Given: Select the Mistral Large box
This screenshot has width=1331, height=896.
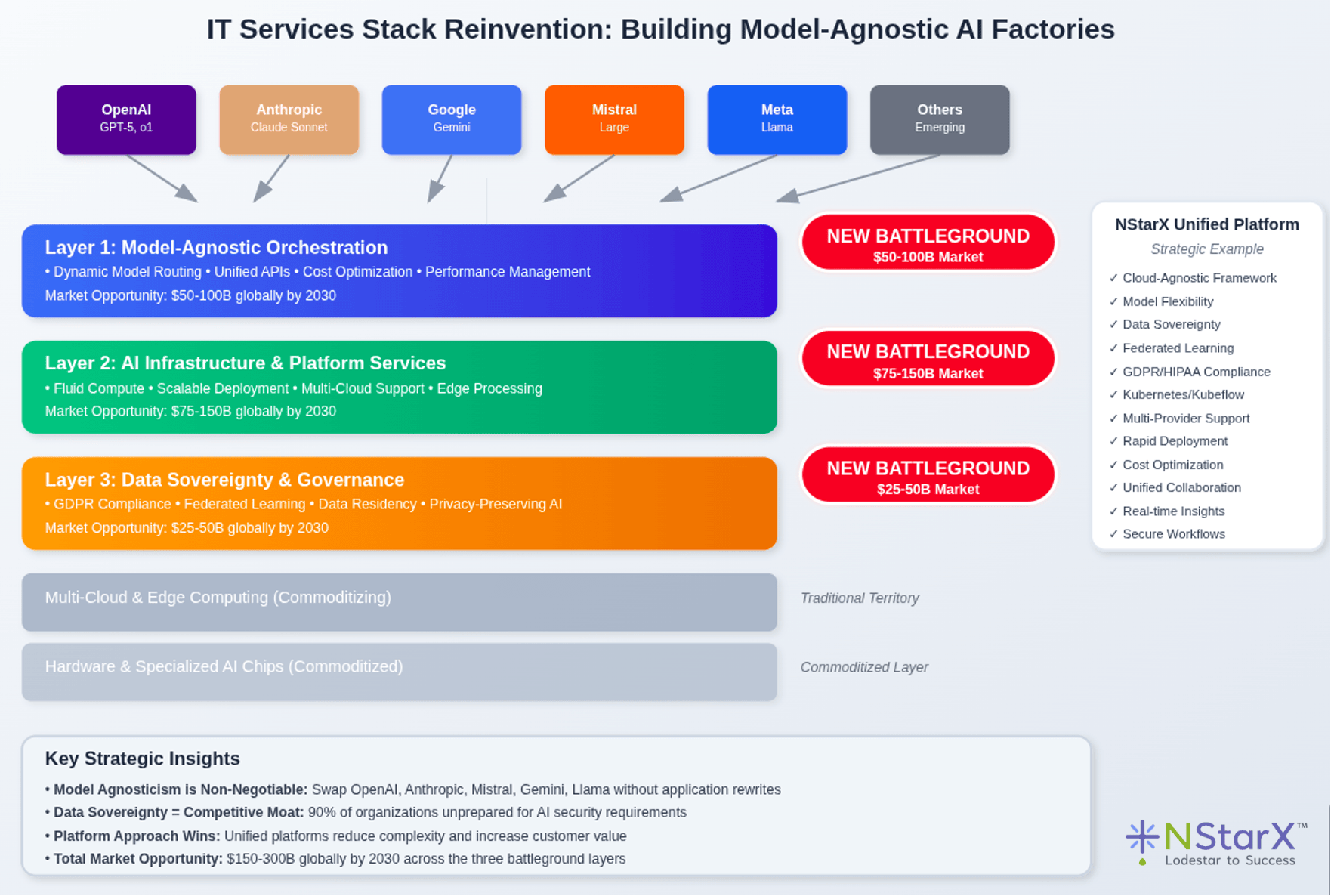Looking at the screenshot, I should click(614, 119).
